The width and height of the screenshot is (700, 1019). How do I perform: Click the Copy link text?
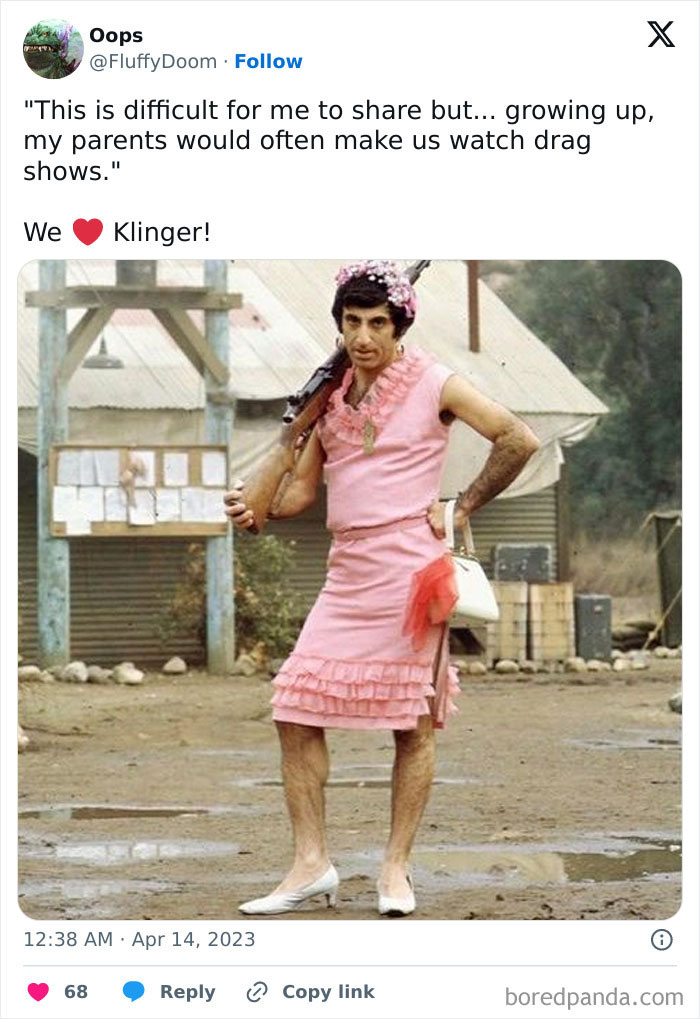click(x=328, y=992)
